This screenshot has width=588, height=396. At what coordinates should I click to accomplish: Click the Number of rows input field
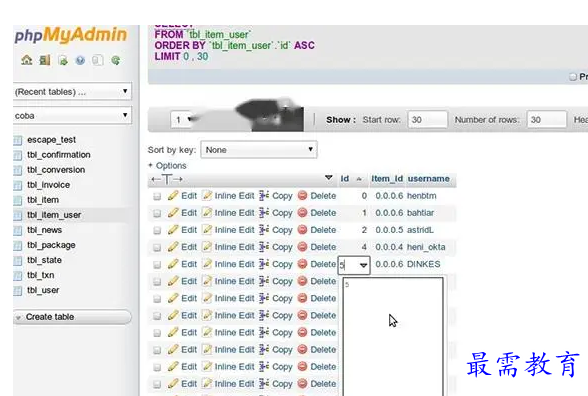click(x=546, y=120)
